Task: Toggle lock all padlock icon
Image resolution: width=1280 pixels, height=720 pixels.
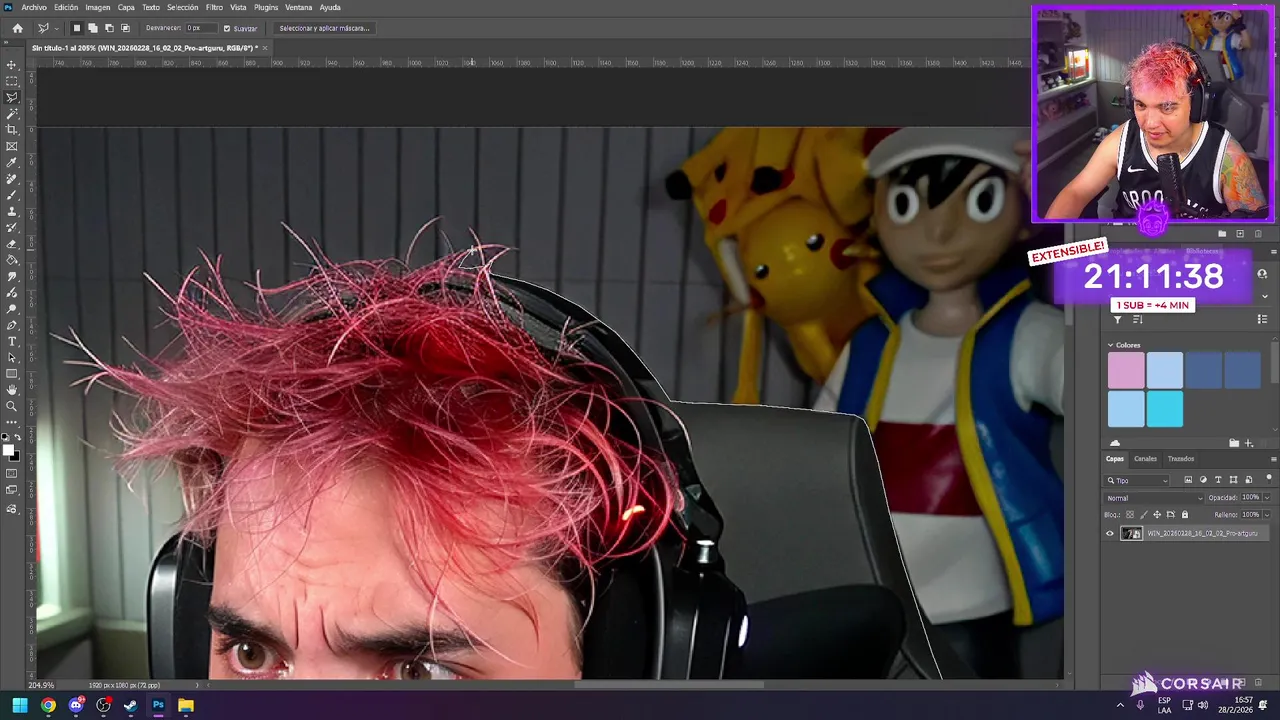Action: coord(1185,514)
